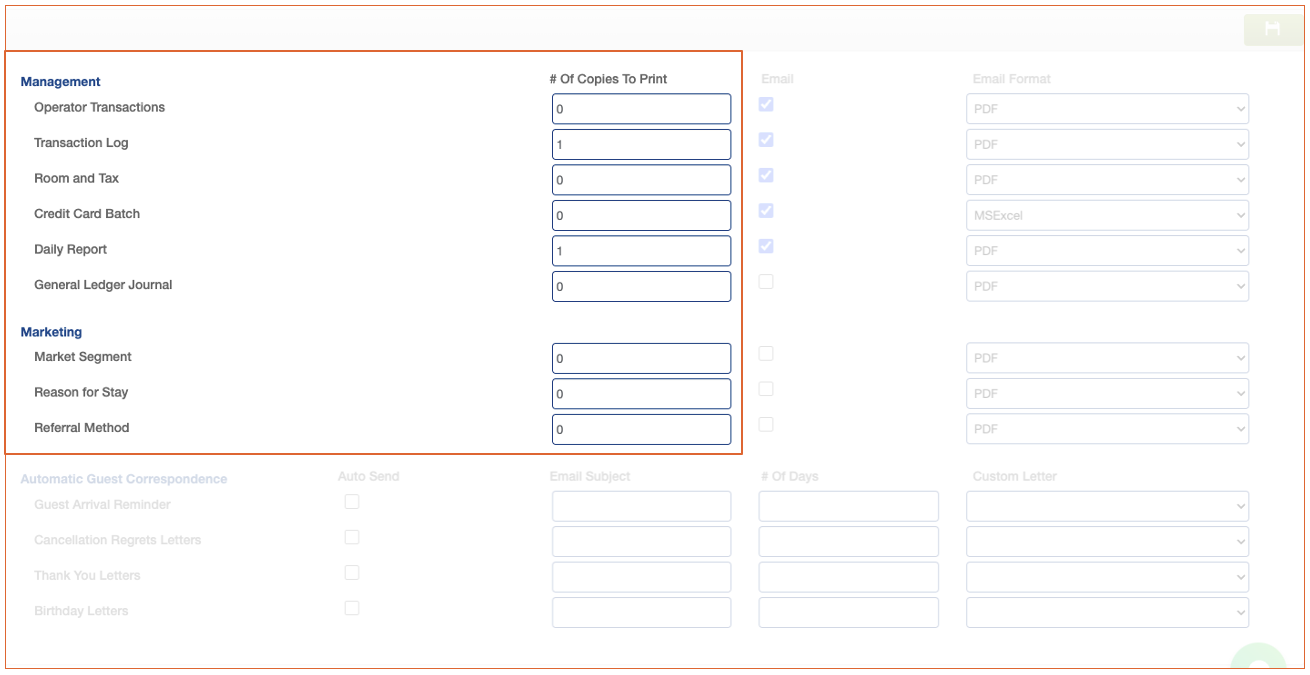Click the # Of Days field for Birthday Letters
Image resolution: width=1310 pixels, height=675 pixels.
click(848, 612)
